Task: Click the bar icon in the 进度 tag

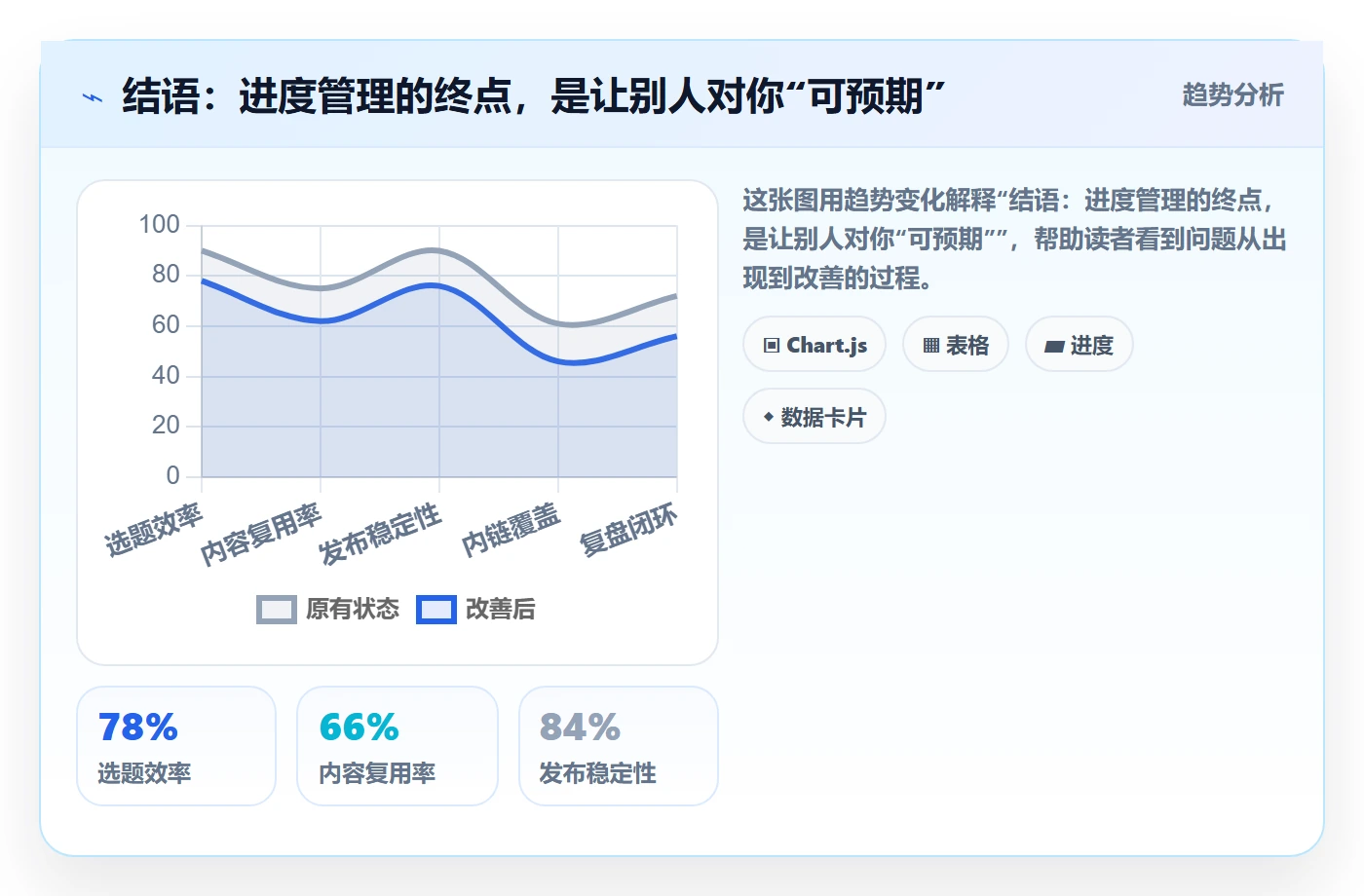Action: point(1054,346)
